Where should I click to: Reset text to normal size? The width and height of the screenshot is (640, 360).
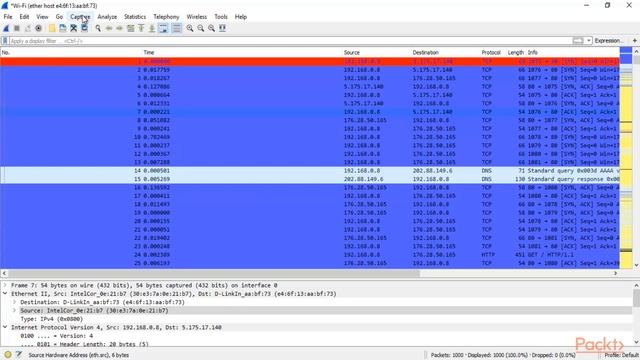tap(211, 28)
